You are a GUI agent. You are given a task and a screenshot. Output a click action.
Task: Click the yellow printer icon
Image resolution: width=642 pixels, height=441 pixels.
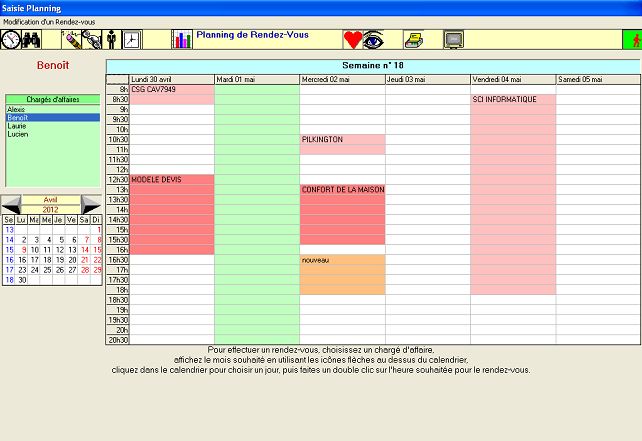[413, 40]
